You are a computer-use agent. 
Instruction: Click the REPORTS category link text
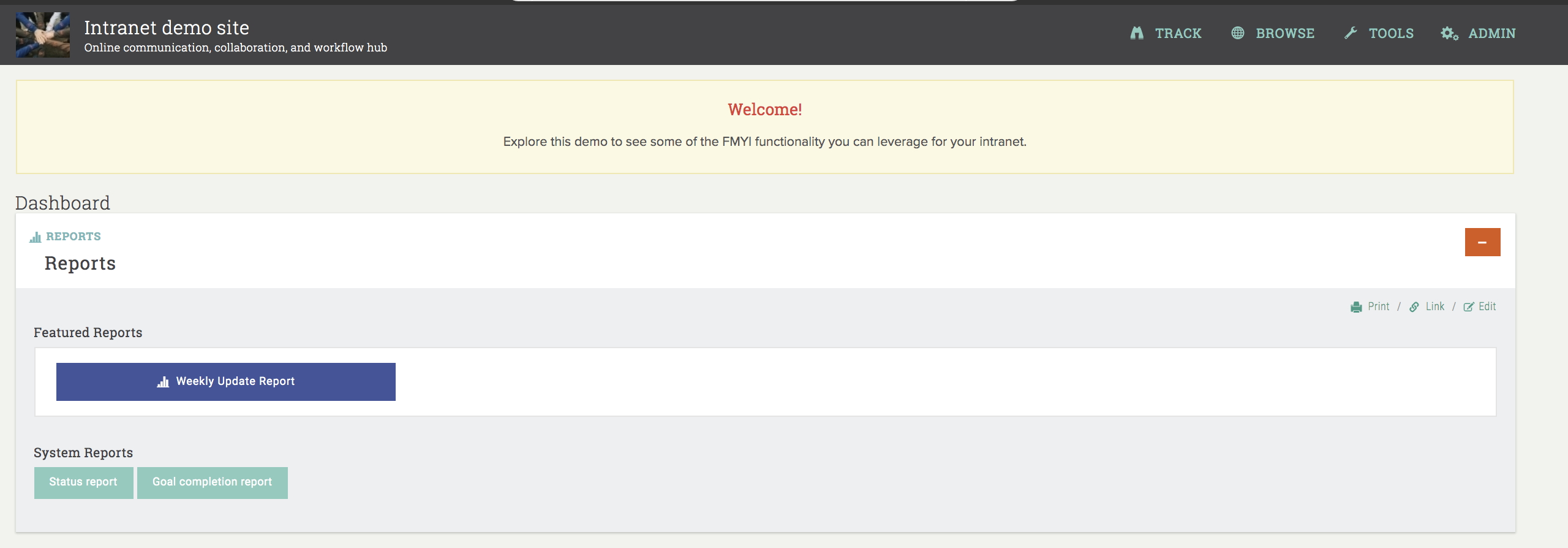coord(73,237)
